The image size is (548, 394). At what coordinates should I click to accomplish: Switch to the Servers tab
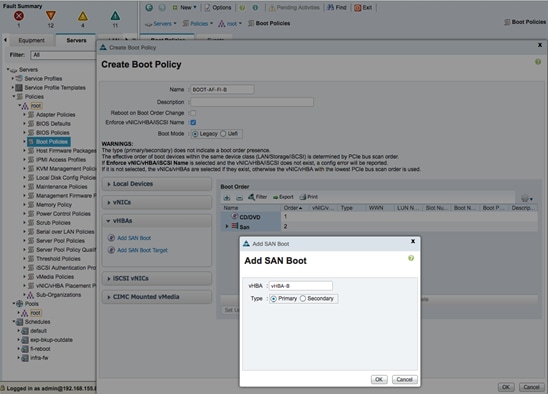coord(76,40)
